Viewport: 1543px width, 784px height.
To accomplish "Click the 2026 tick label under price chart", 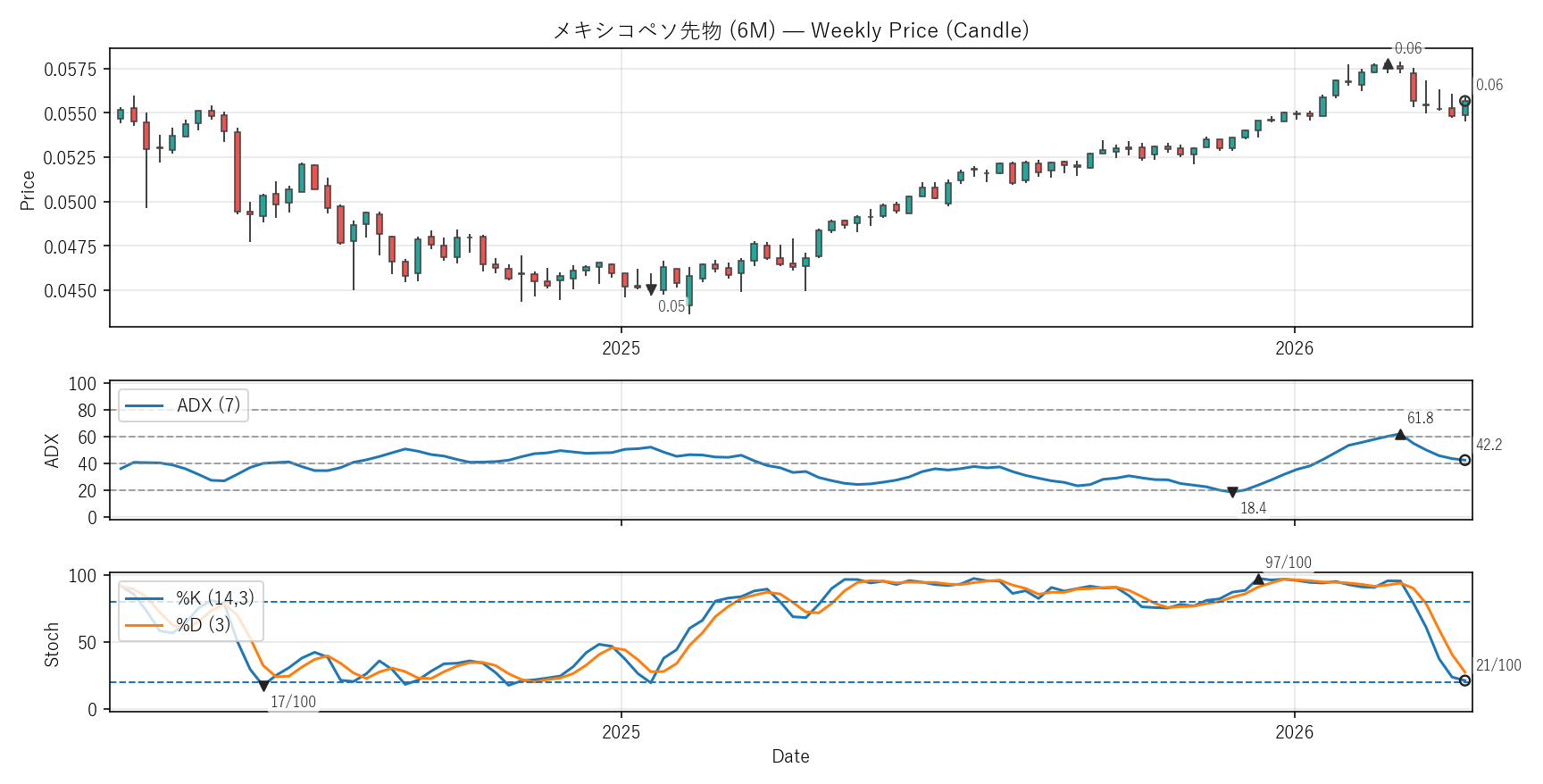I will [1294, 348].
